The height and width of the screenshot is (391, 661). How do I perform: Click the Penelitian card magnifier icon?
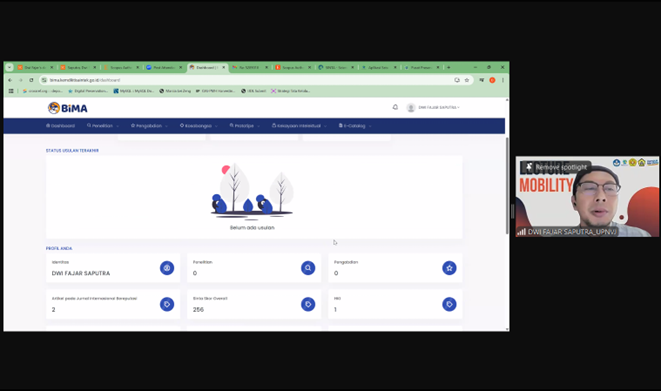pos(308,268)
